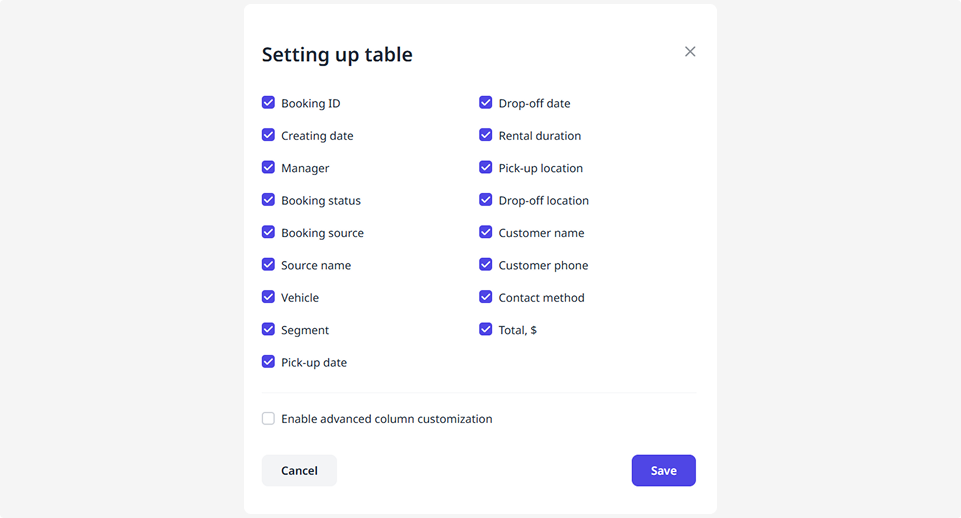Screen dimensions: 961x518
Task: Toggle Pick-up date checkbox
Action: (x=268, y=362)
